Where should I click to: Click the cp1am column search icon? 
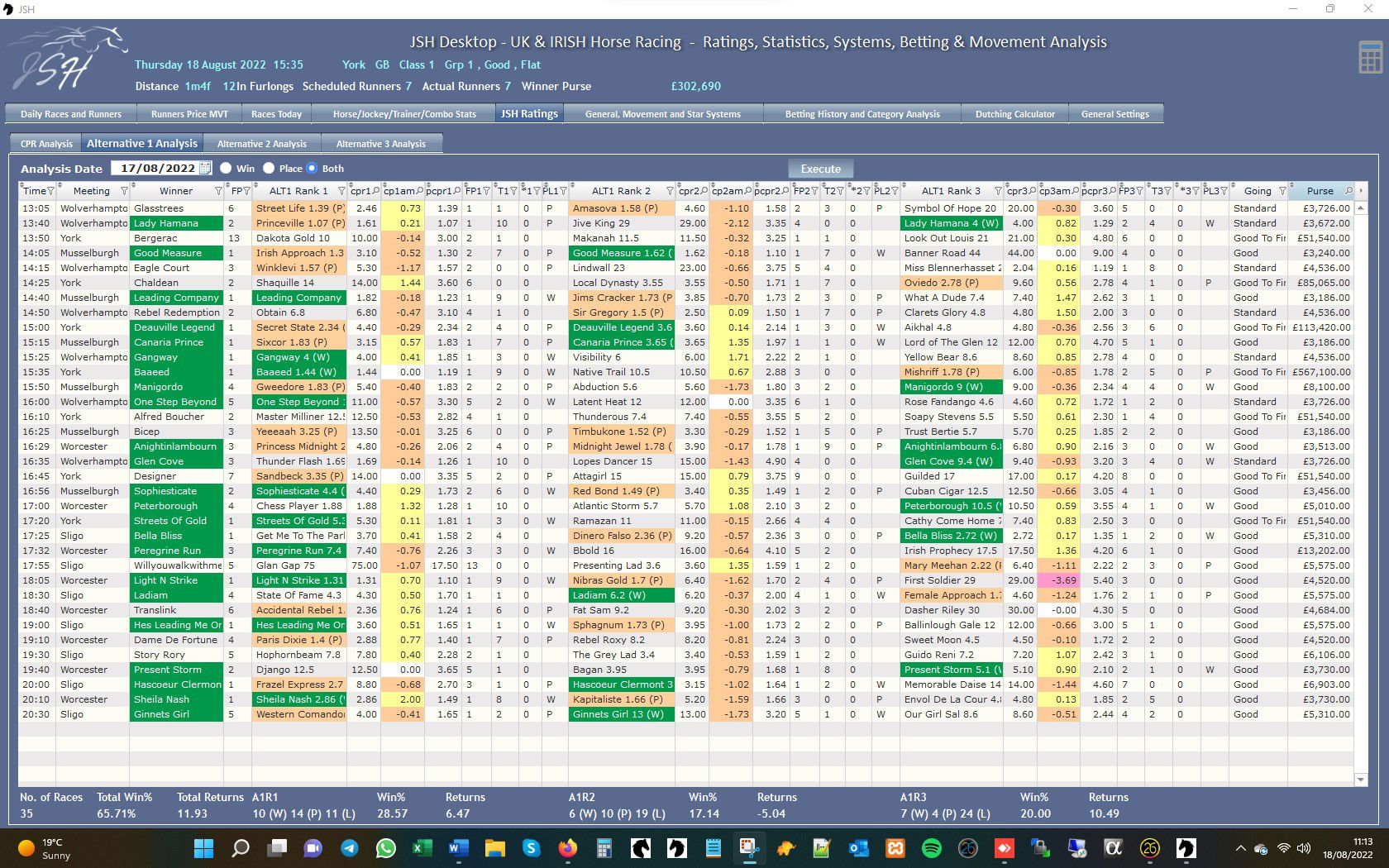pos(420,191)
